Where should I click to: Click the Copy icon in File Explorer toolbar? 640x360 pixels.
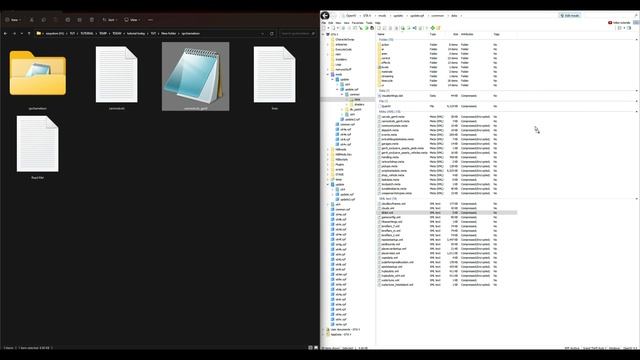tap(44, 20)
